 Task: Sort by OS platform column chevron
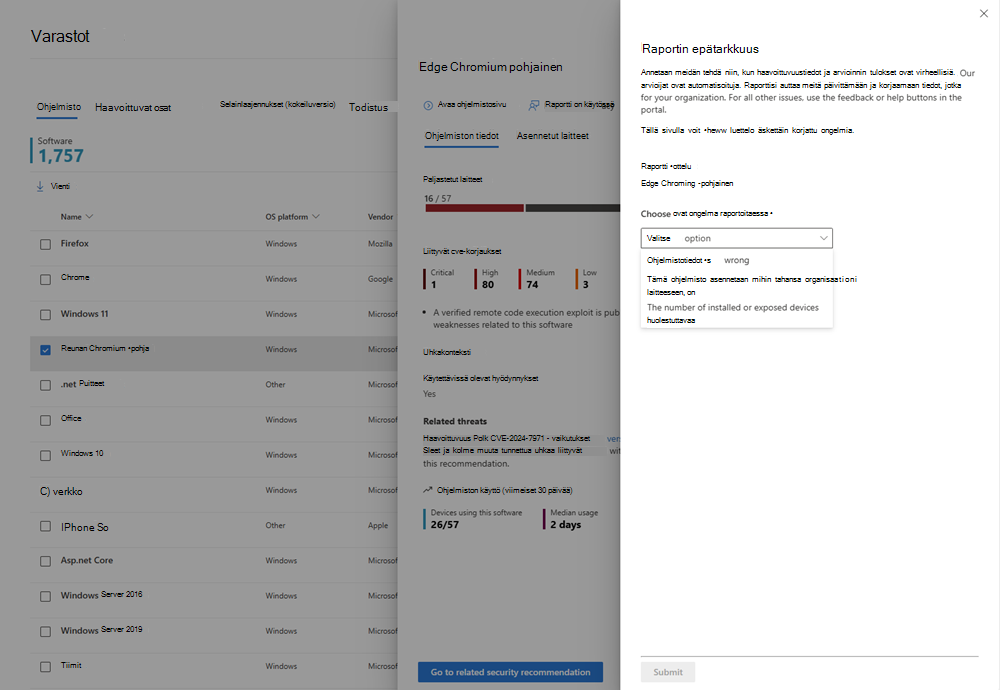(316, 217)
